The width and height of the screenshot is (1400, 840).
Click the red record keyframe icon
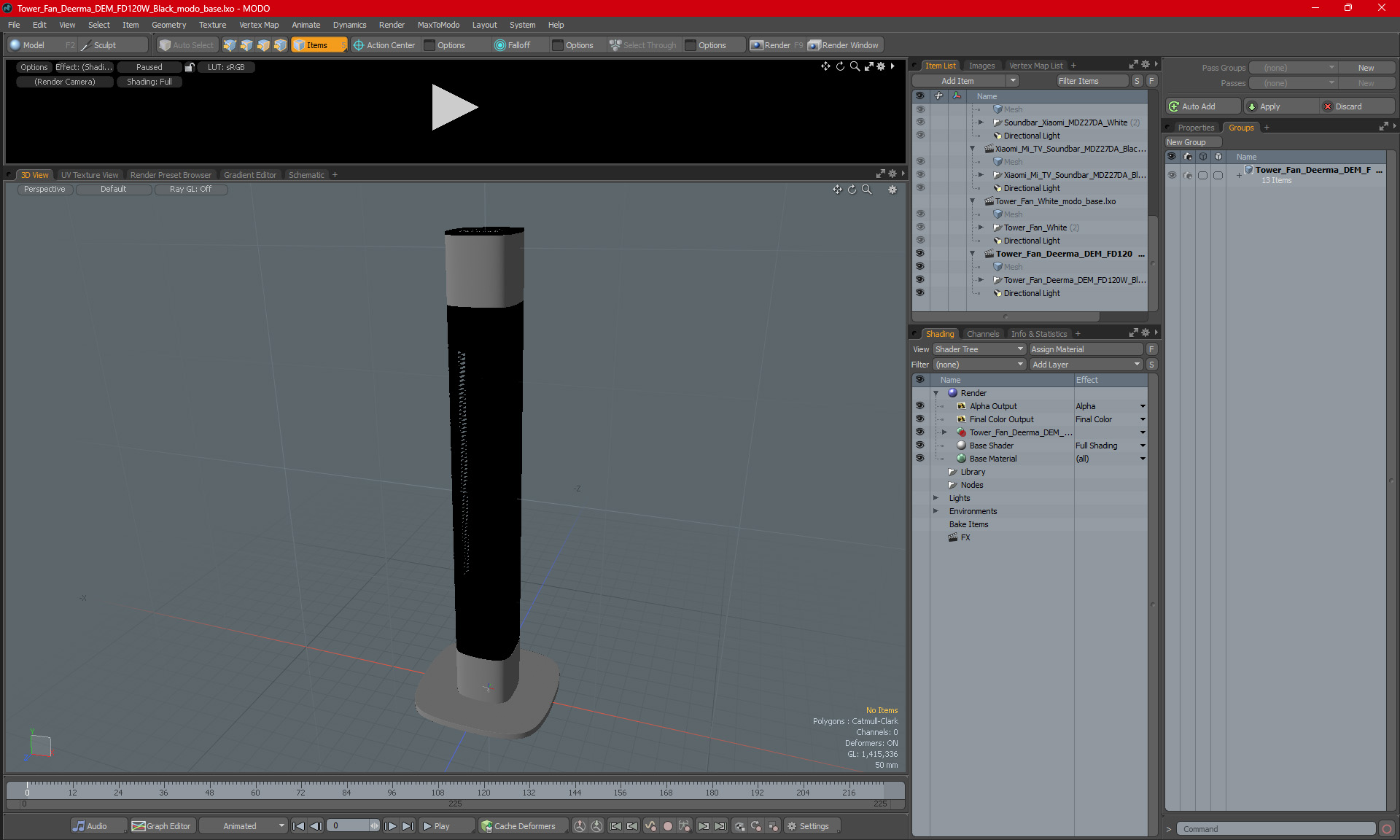pyautogui.click(x=667, y=826)
